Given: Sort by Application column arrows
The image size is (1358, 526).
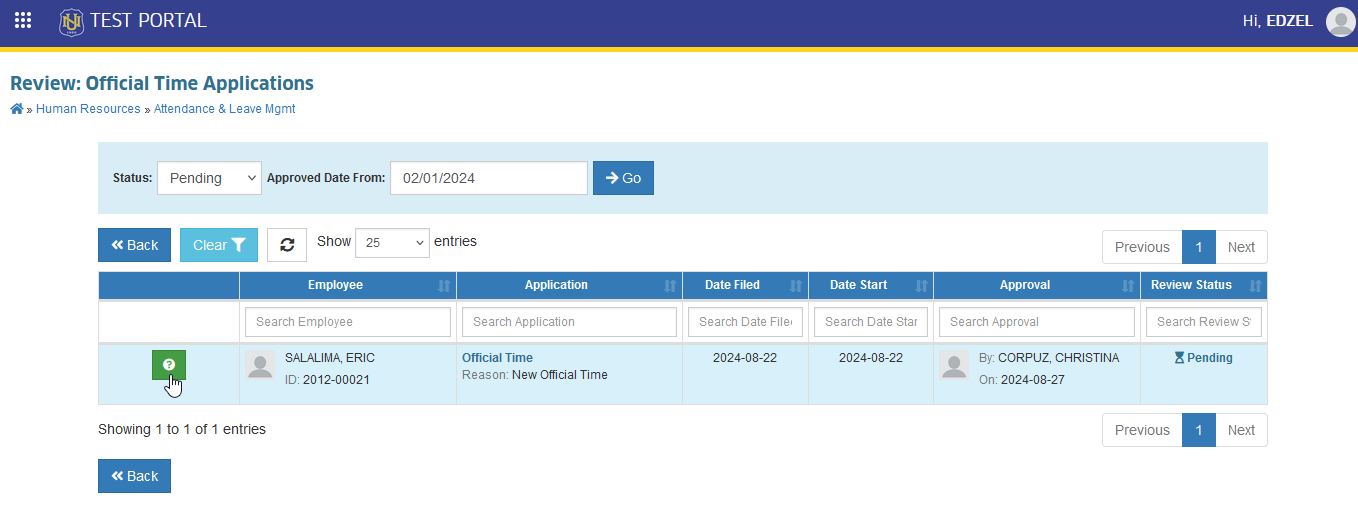Looking at the screenshot, I should (x=670, y=286).
